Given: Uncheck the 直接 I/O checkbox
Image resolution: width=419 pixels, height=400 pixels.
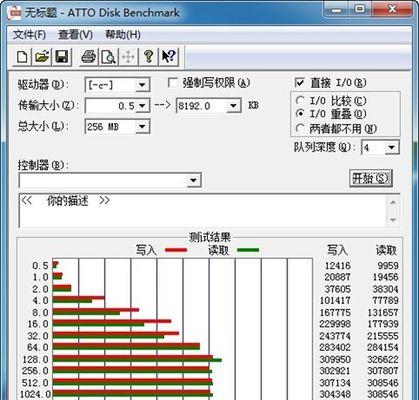Looking at the screenshot, I should tap(300, 82).
